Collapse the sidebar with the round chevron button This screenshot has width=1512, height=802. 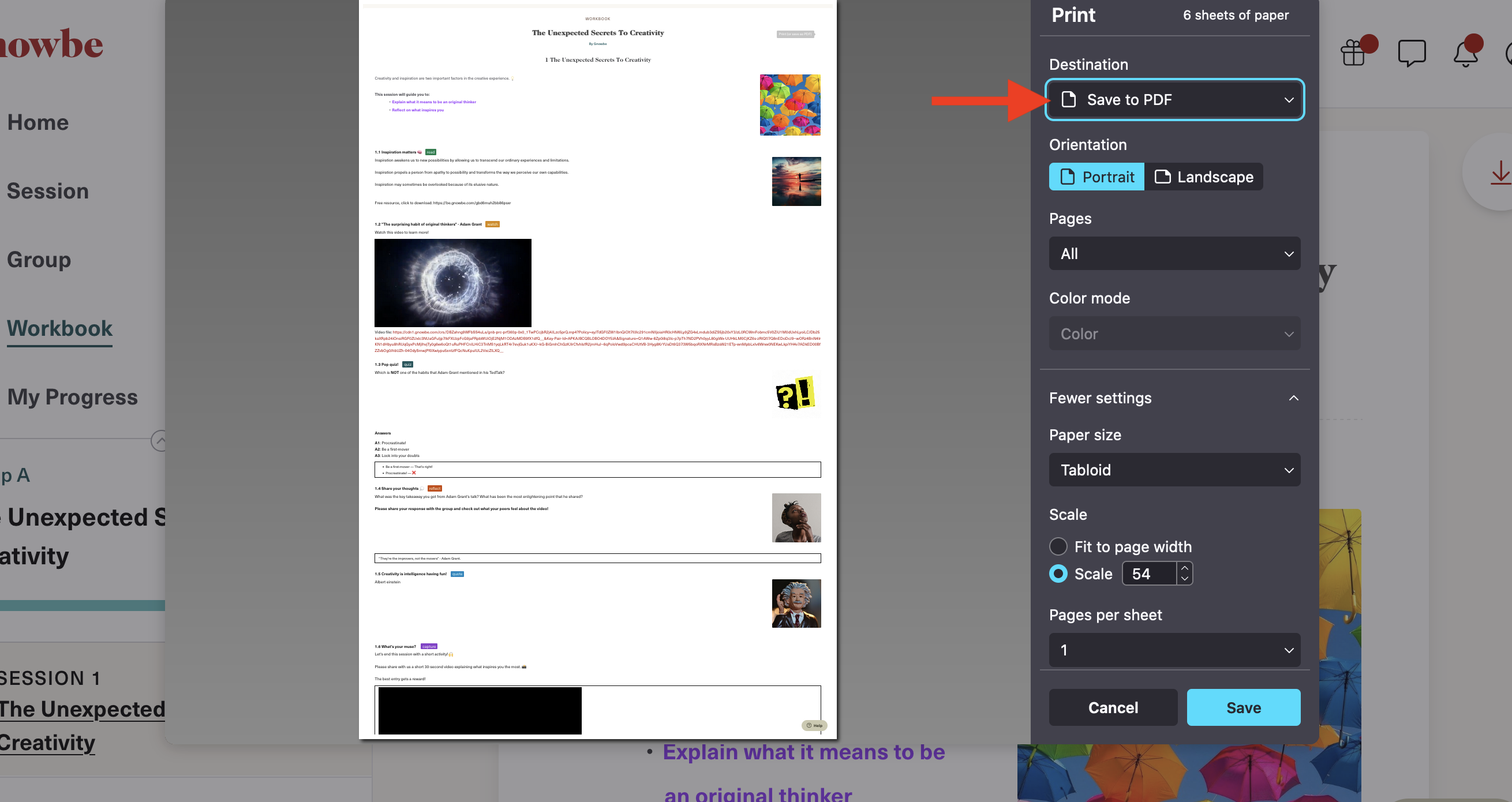tap(159, 440)
